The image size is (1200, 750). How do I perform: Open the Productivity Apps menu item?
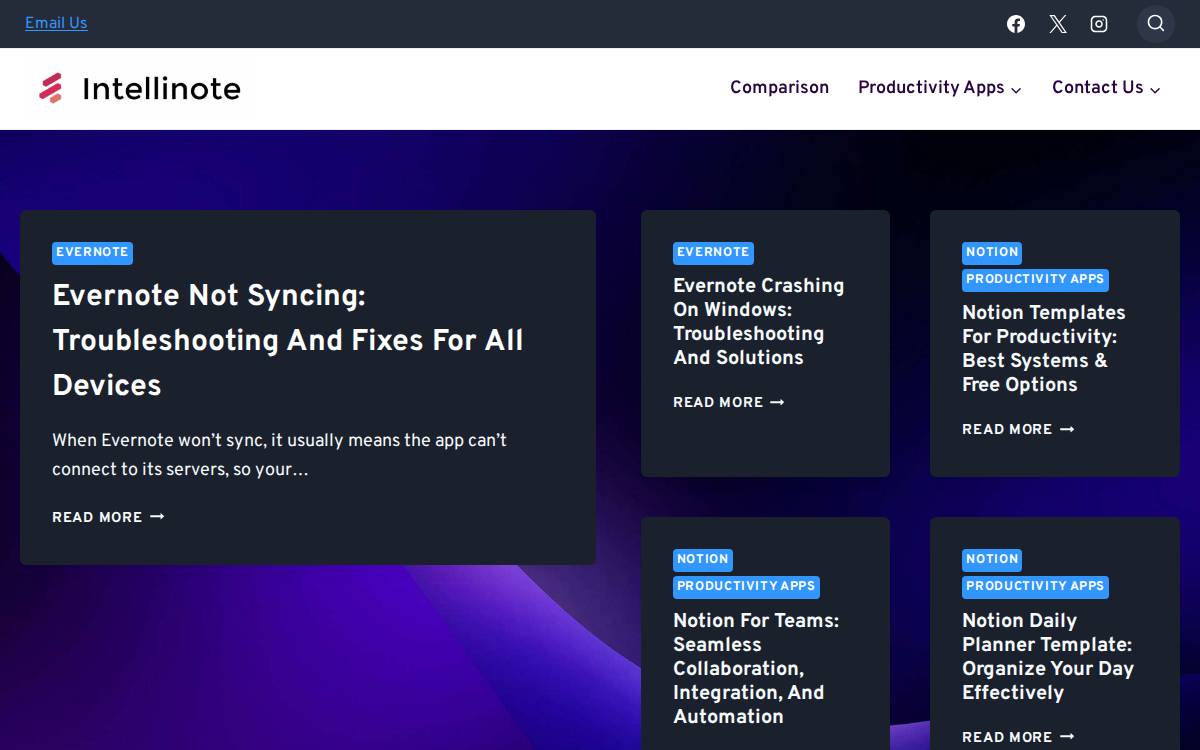[931, 87]
